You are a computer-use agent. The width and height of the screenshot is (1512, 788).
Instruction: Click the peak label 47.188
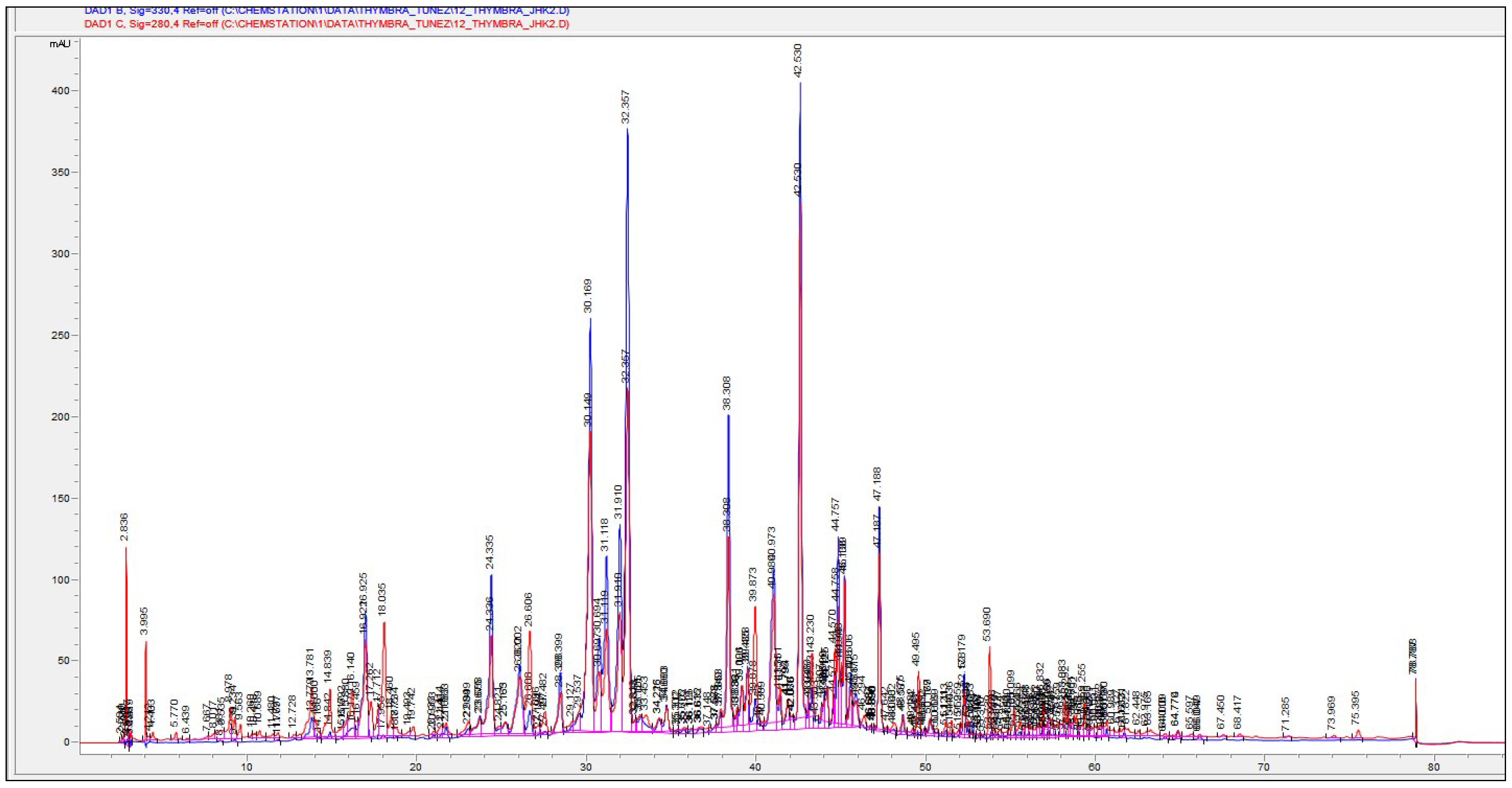878,484
